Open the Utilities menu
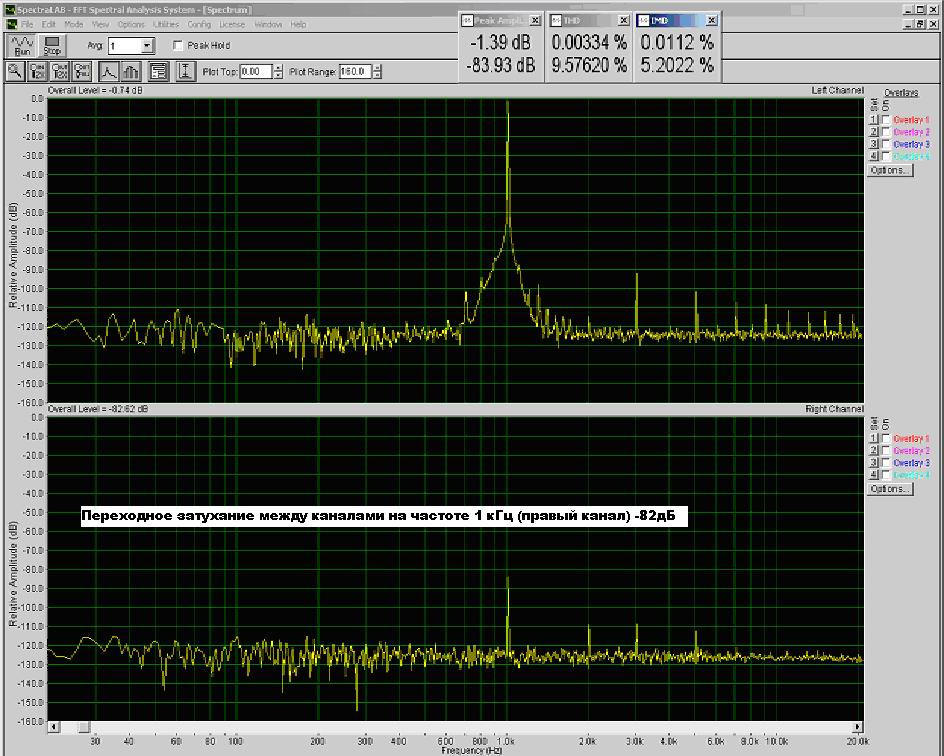This screenshot has width=944, height=756. [166, 24]
